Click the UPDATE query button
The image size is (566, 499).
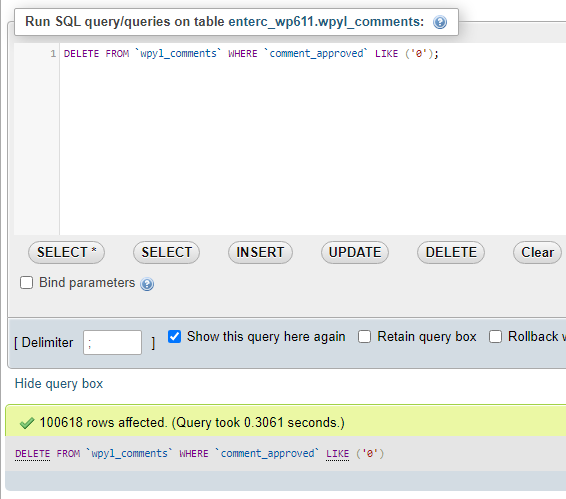click(x=355, y=252)
